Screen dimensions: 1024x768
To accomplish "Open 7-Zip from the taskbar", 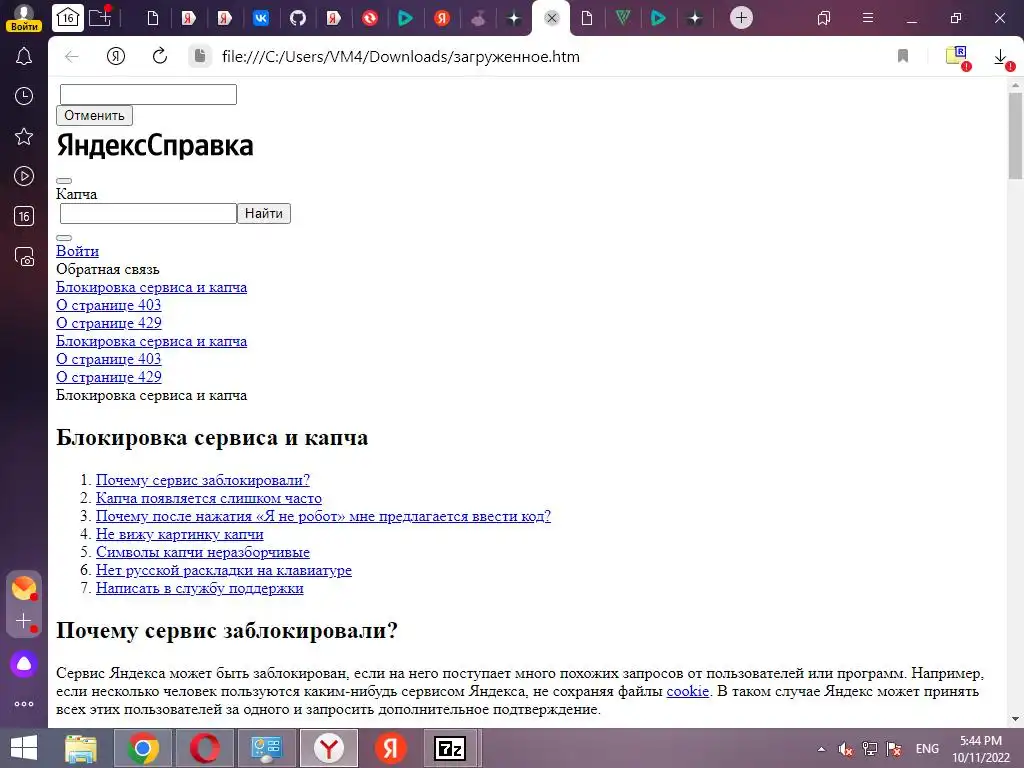I will [x=451, y=748].
